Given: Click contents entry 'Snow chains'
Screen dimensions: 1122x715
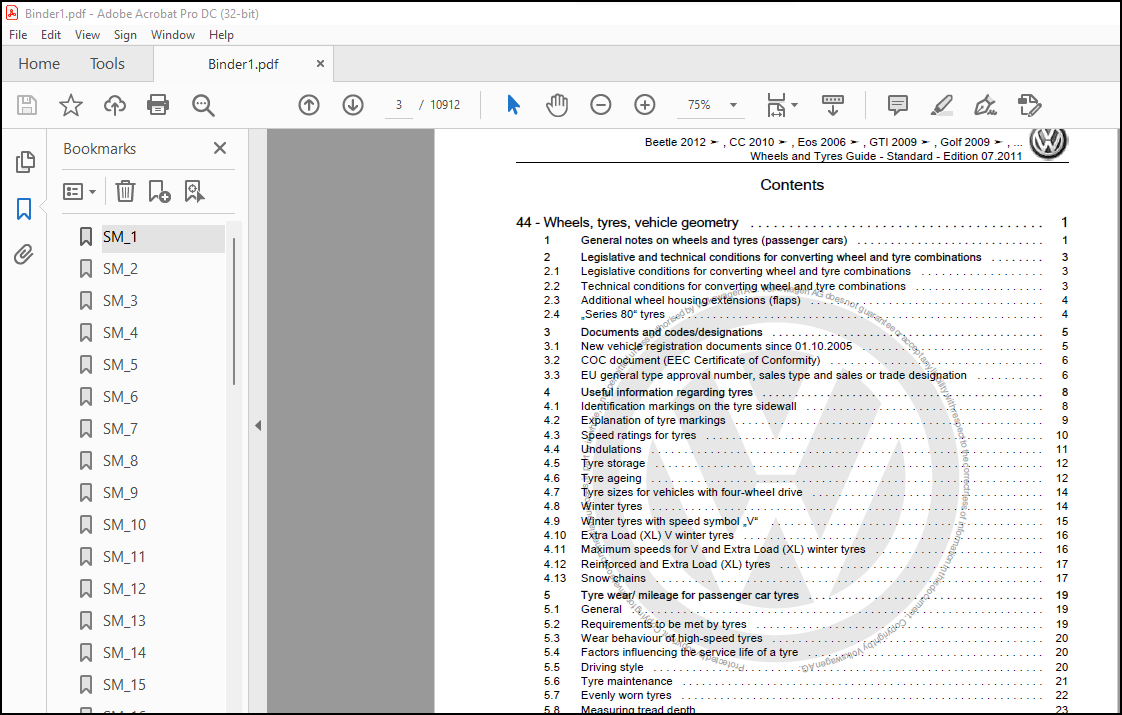Looking at the screenshot, I should pyautogui.click(x=613, y=578).
